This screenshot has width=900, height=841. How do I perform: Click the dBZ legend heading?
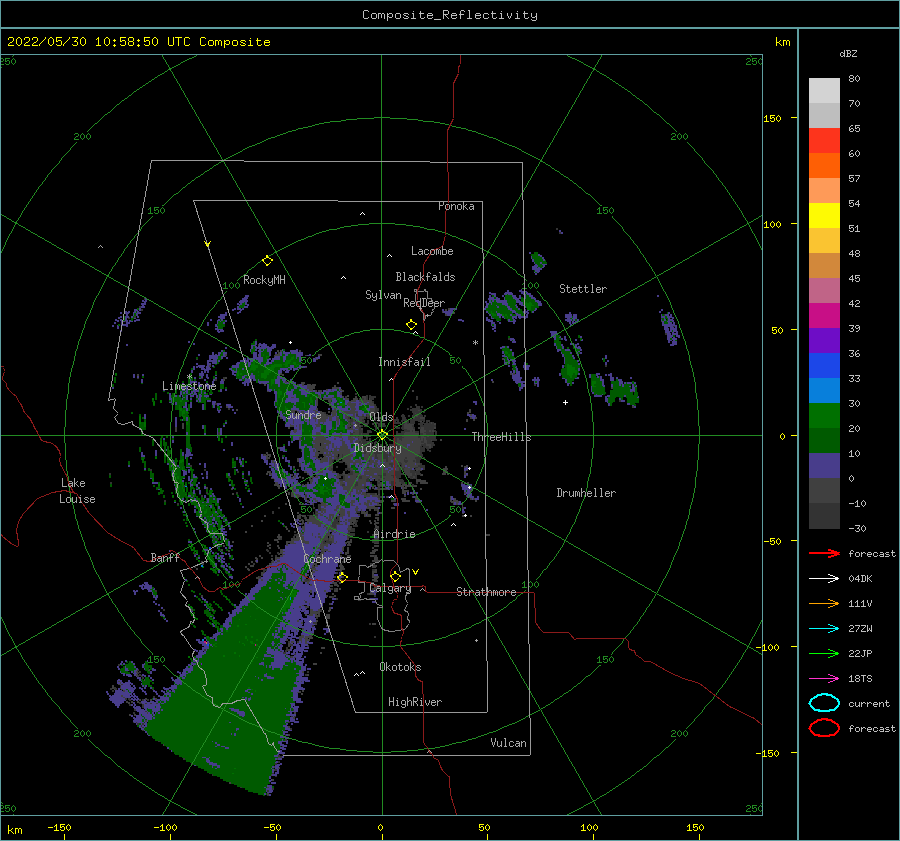point(848,54)
